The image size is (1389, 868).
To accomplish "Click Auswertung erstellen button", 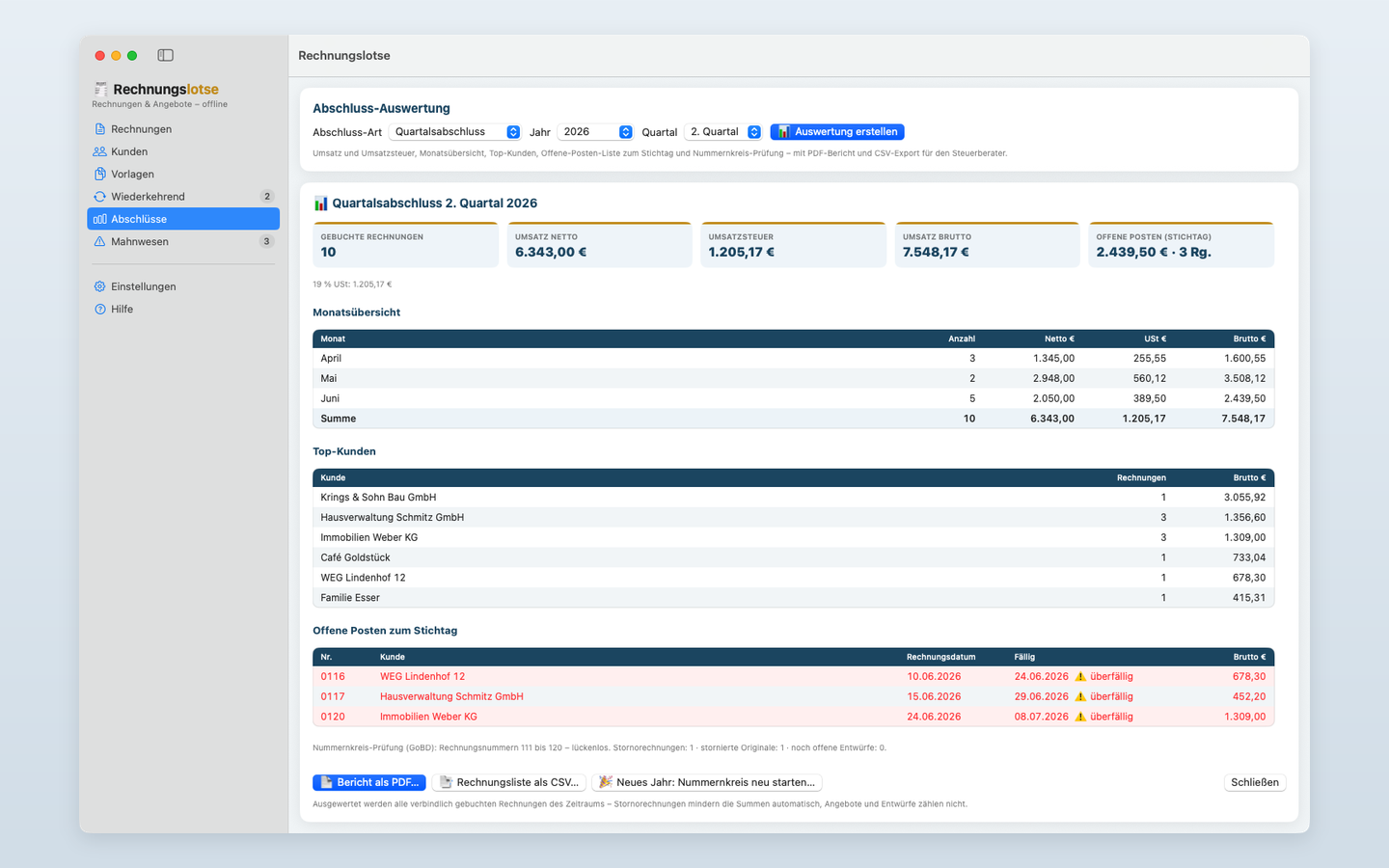I will click(x=837, y=132).
